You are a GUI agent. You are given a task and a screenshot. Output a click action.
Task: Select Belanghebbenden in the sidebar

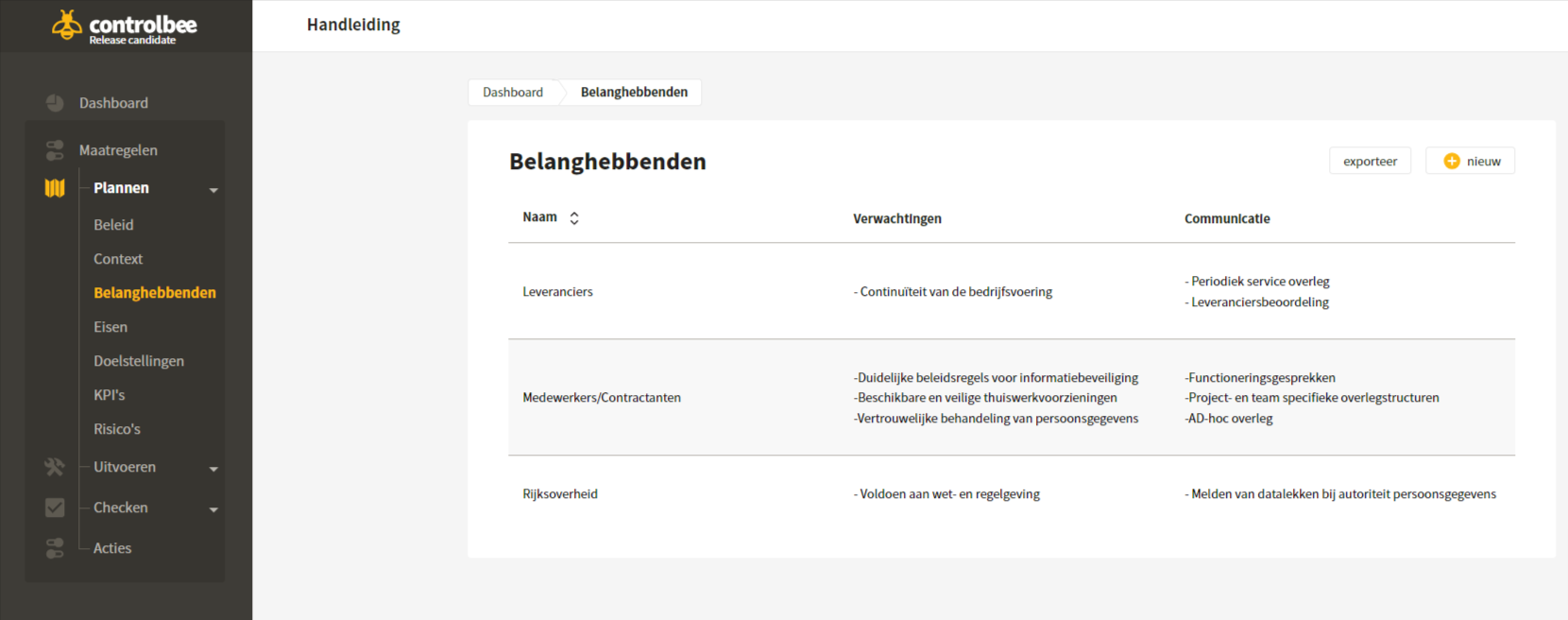point(155,293)
